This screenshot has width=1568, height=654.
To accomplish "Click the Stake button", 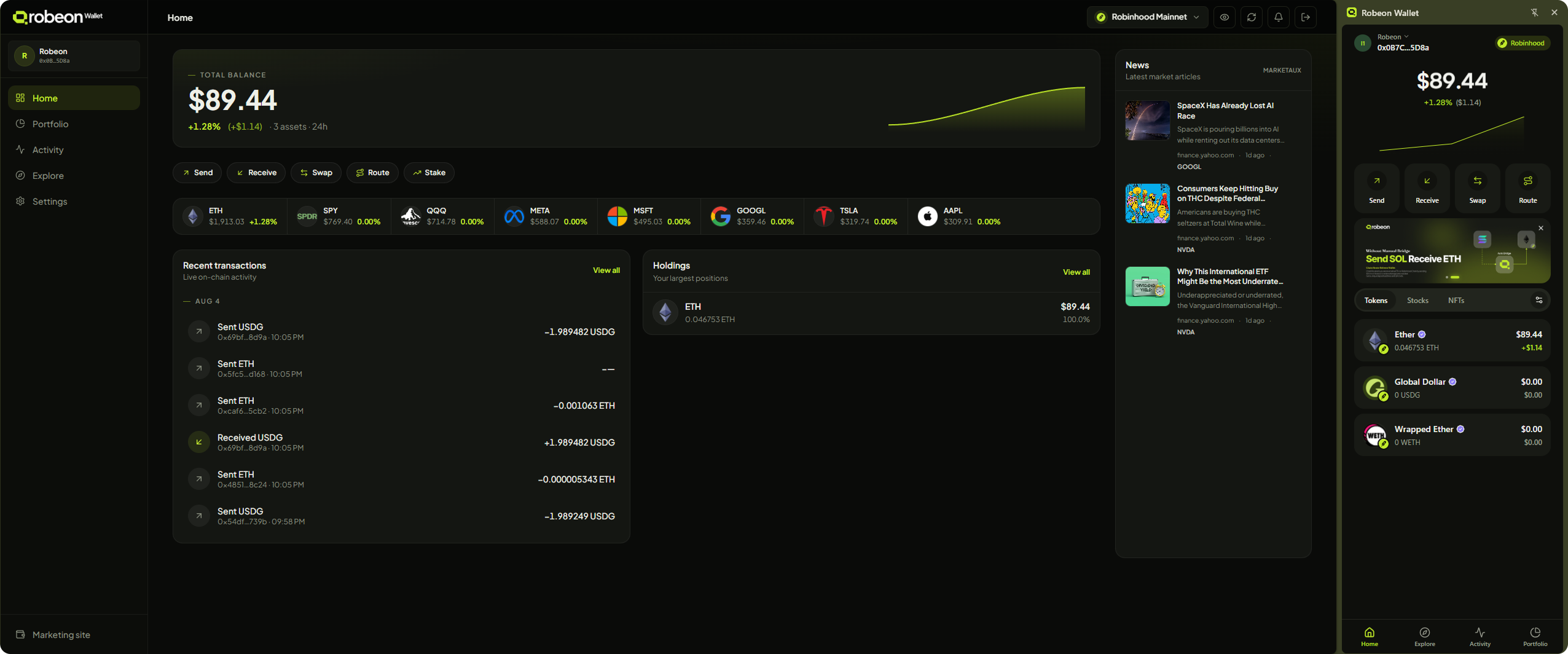I will pyautogui.click(x=429, y=173).
